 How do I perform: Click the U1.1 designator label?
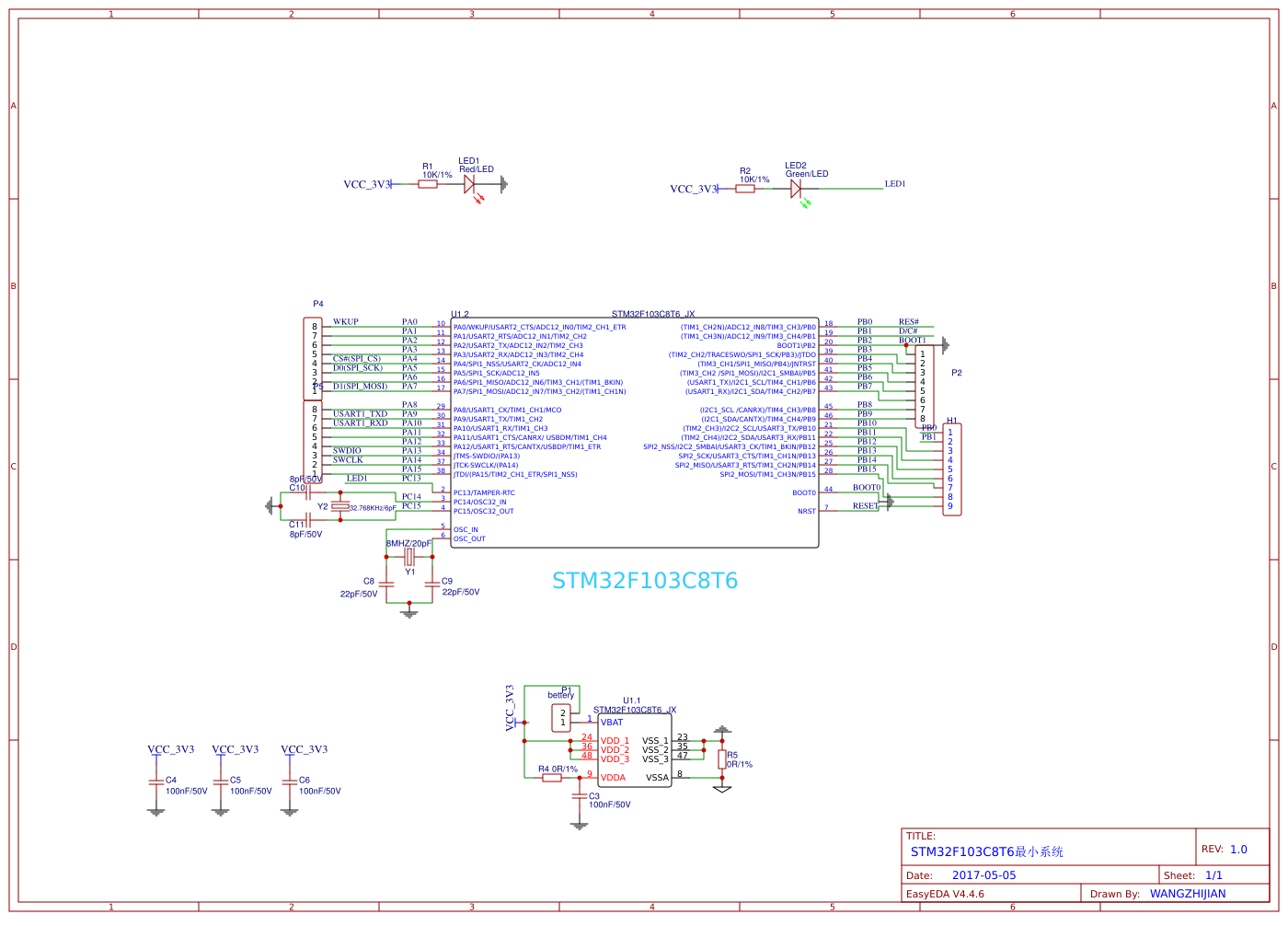coord(632,700)
